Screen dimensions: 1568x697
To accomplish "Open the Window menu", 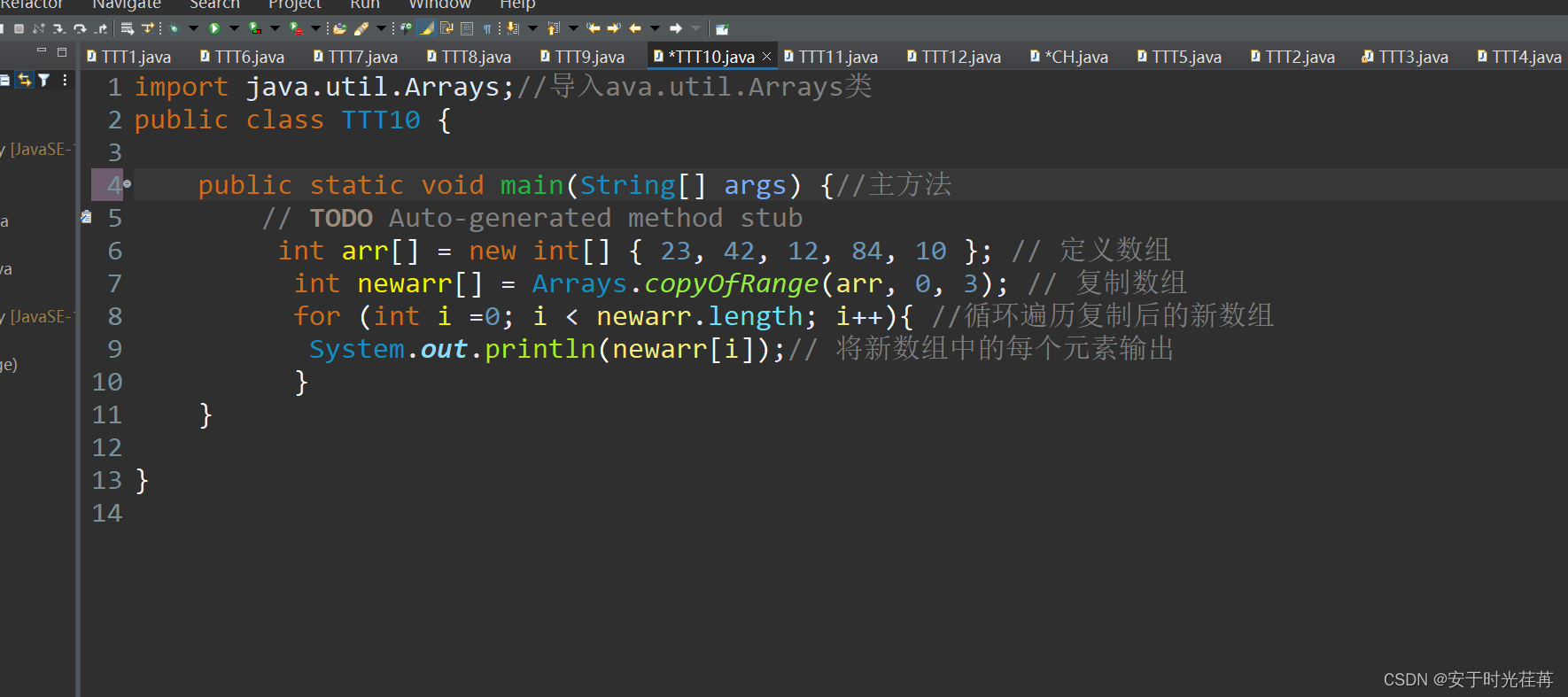I will (x=439, y=4).
